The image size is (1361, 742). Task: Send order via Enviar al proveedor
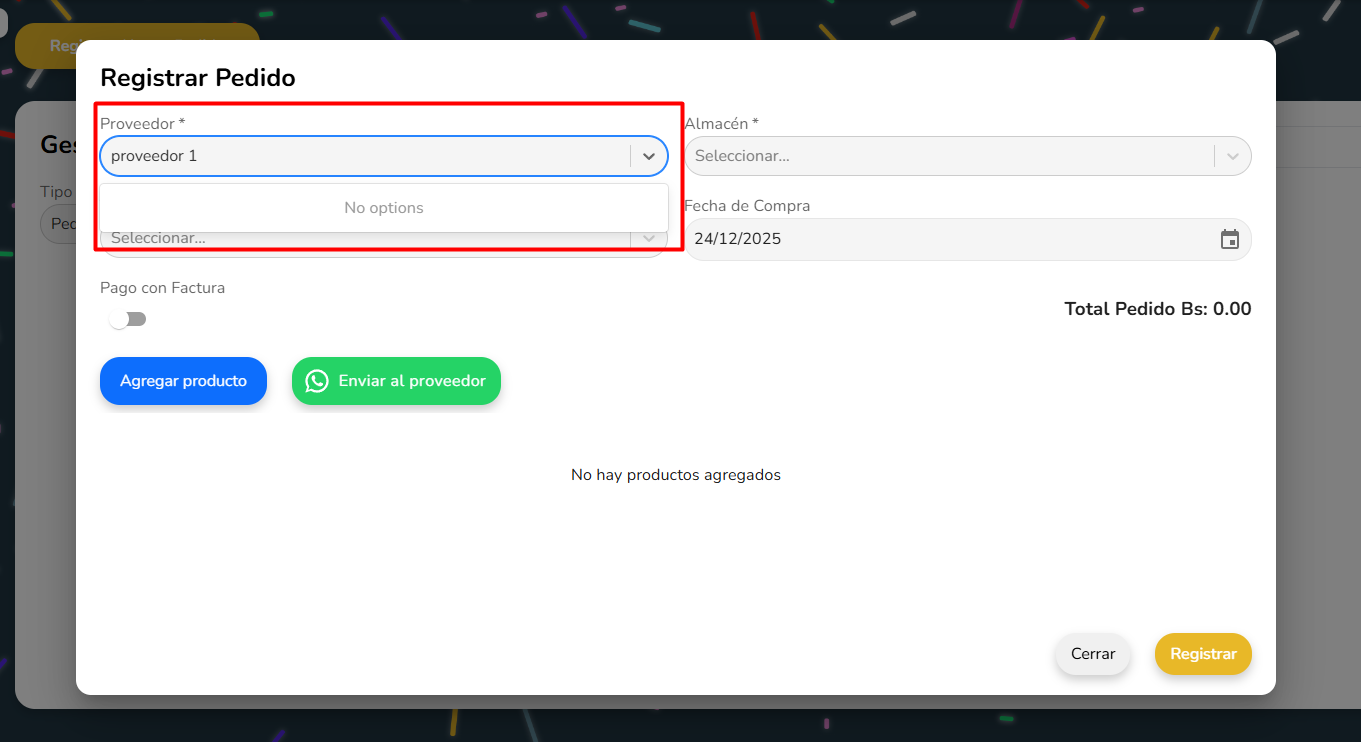click(396, 381)
